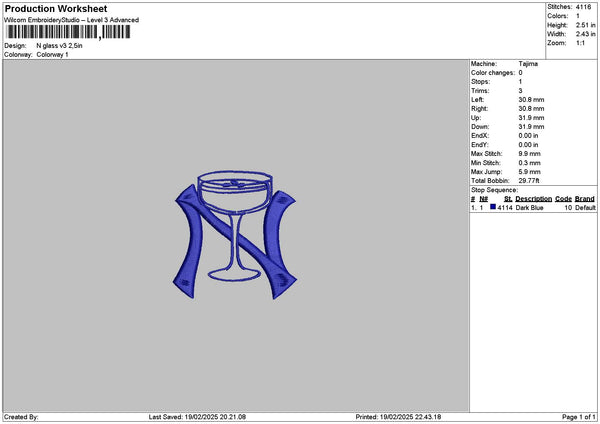Click the Last Saved timestamp
The image size is (600, 424).
[x=197, y=417]
